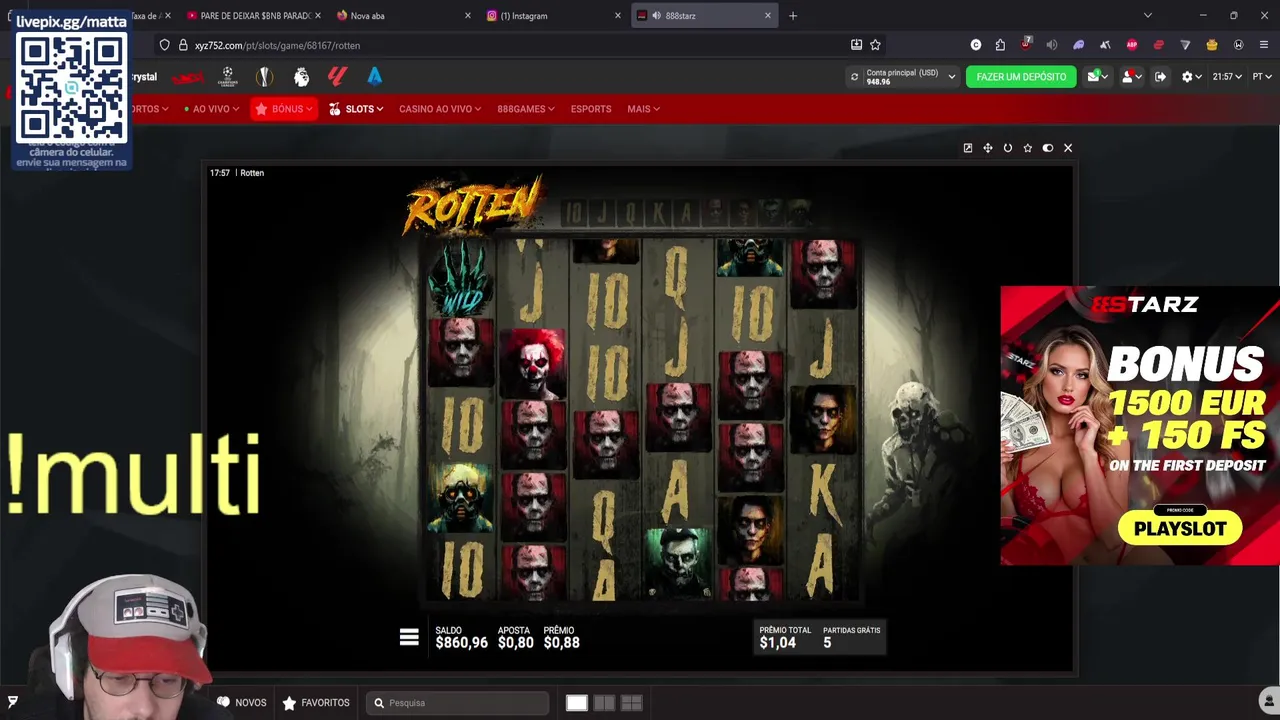Open the Europa League trophy shortcut
Image resolution: width=1280 pixels, height=720 pixels.
264,77
